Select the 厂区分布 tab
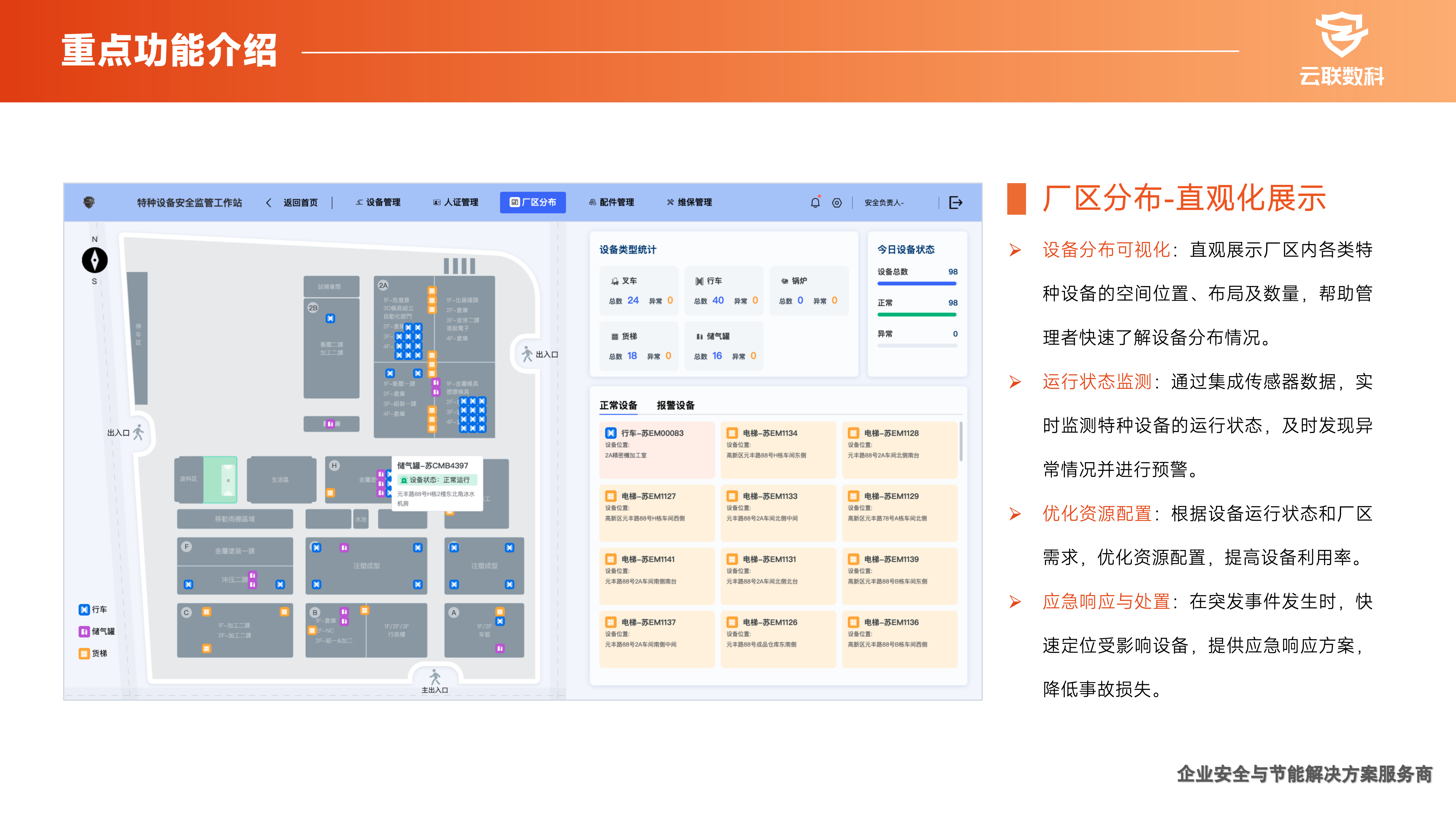Image resolution: width=1456 pixels, height=819 pixels. [532, 202]
